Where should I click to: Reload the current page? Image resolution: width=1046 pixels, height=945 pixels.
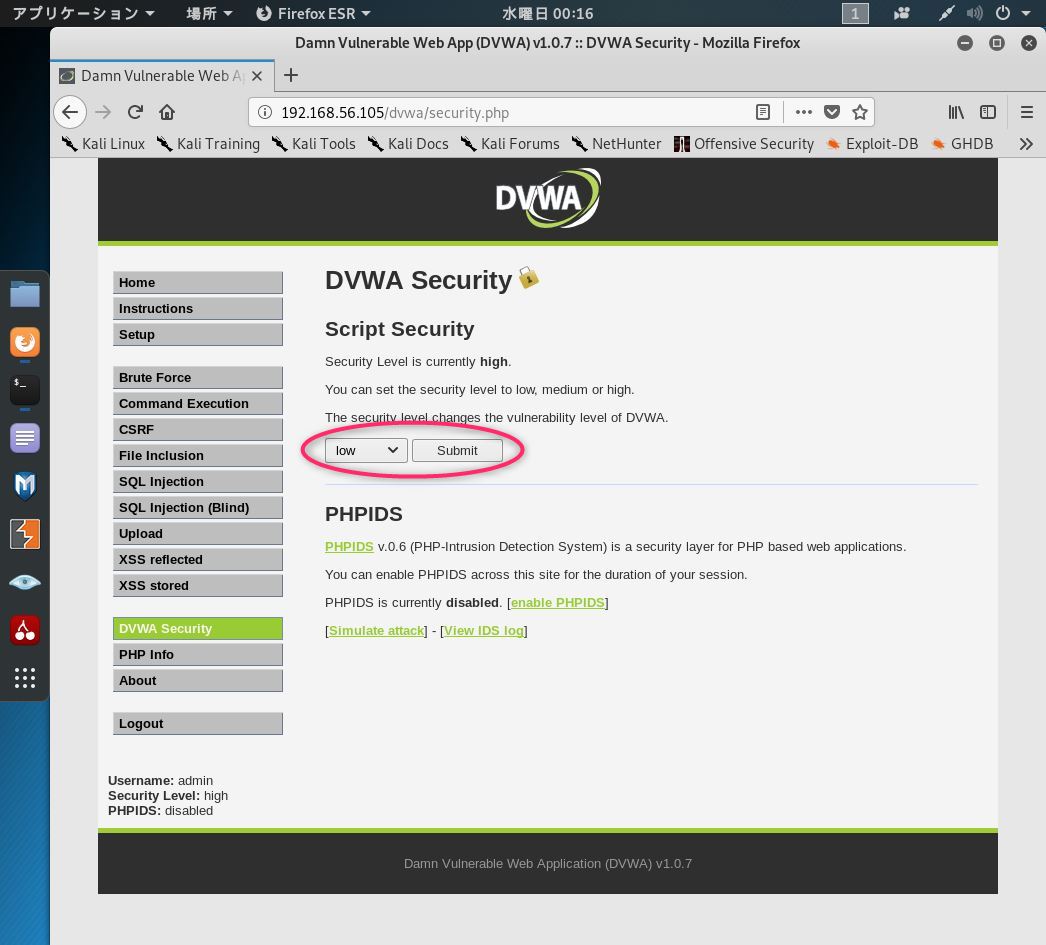(x=135, y=112)
